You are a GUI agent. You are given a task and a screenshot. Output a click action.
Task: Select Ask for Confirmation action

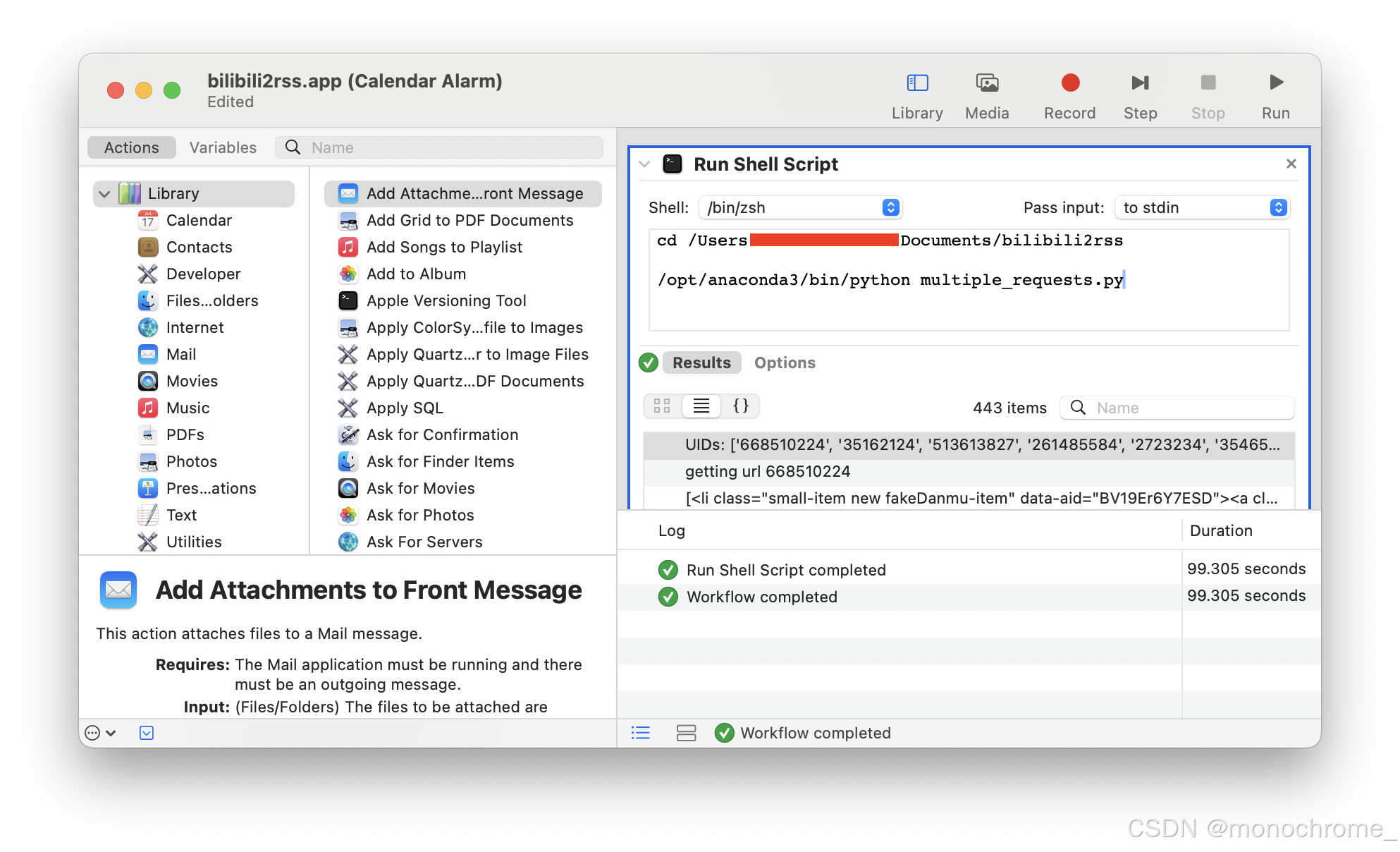[442, 435]
